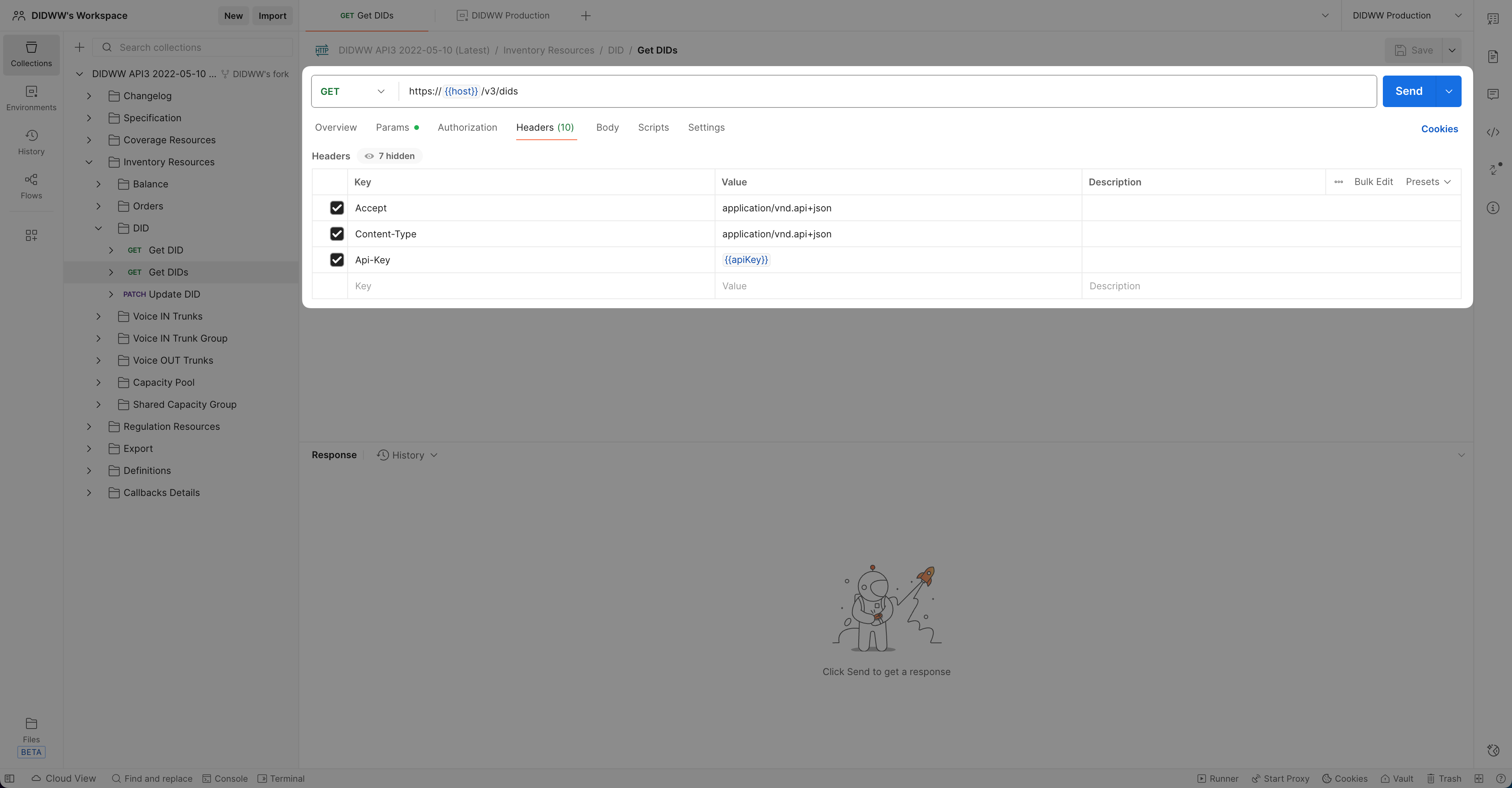Uncheck the Accept header checkbox
The width and height of the screenshot is (1512, 788).
tap(336, 208)
